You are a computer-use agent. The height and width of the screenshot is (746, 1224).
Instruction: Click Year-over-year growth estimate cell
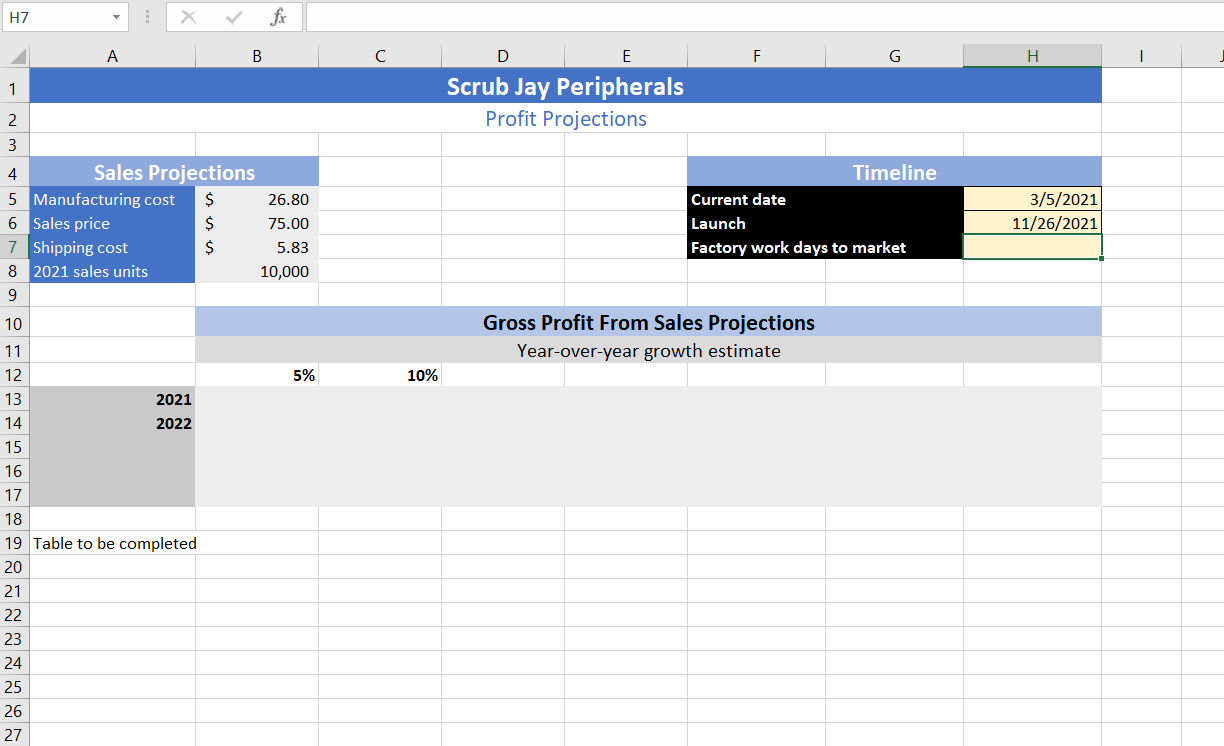[649, 351]
